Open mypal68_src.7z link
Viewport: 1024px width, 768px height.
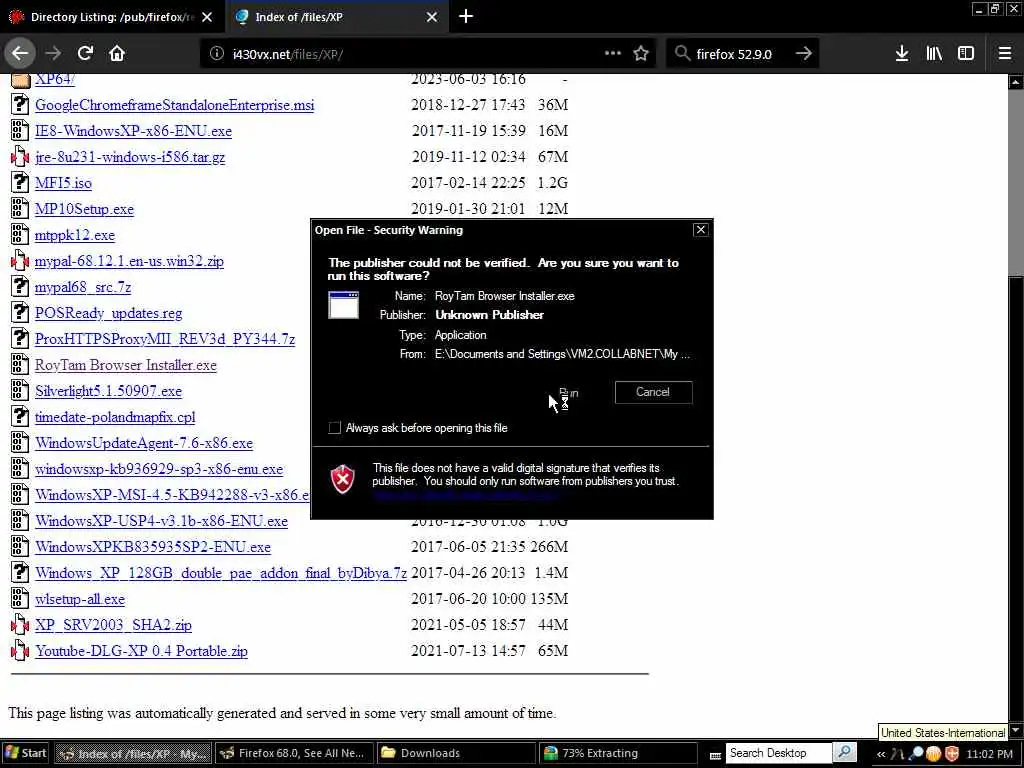coord(83,287)
